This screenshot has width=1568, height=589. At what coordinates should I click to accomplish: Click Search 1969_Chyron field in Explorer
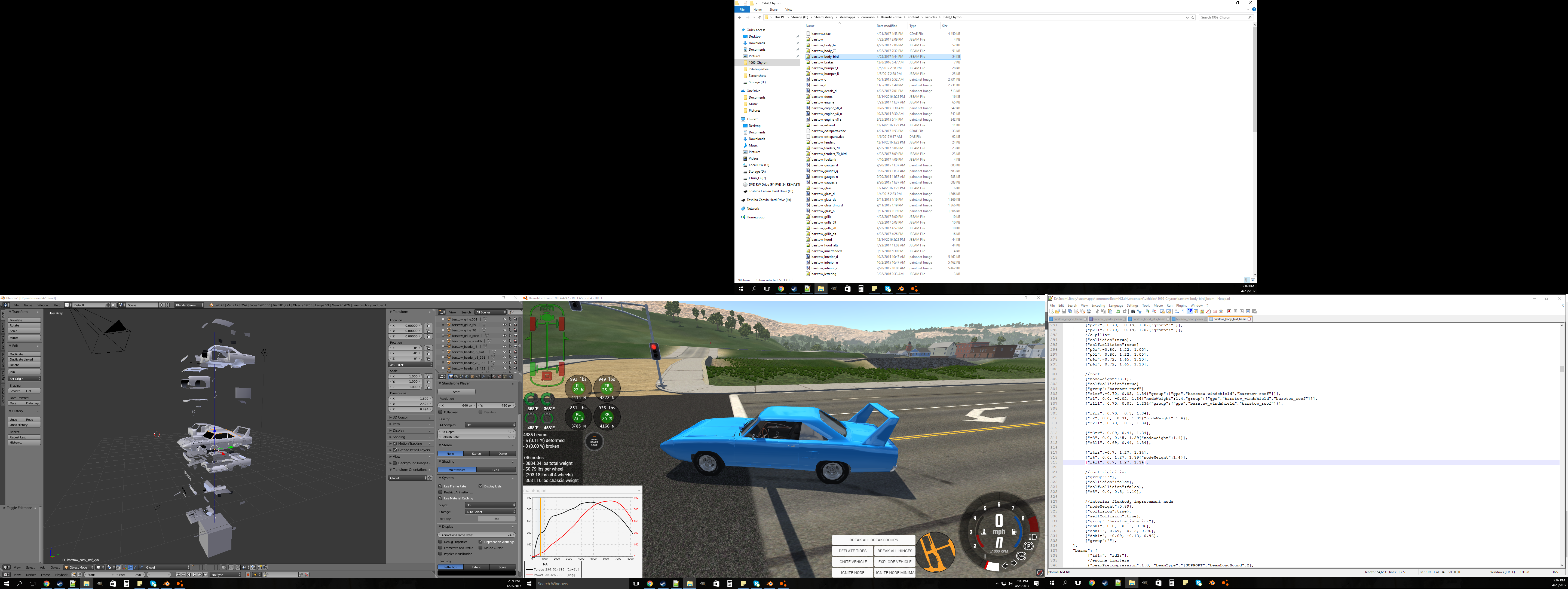[1225, 17]
